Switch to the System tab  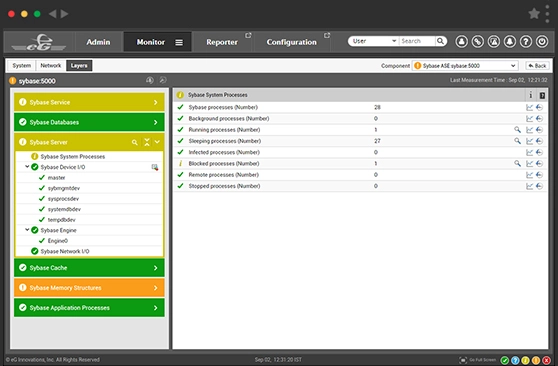click(x=21, y=66)
